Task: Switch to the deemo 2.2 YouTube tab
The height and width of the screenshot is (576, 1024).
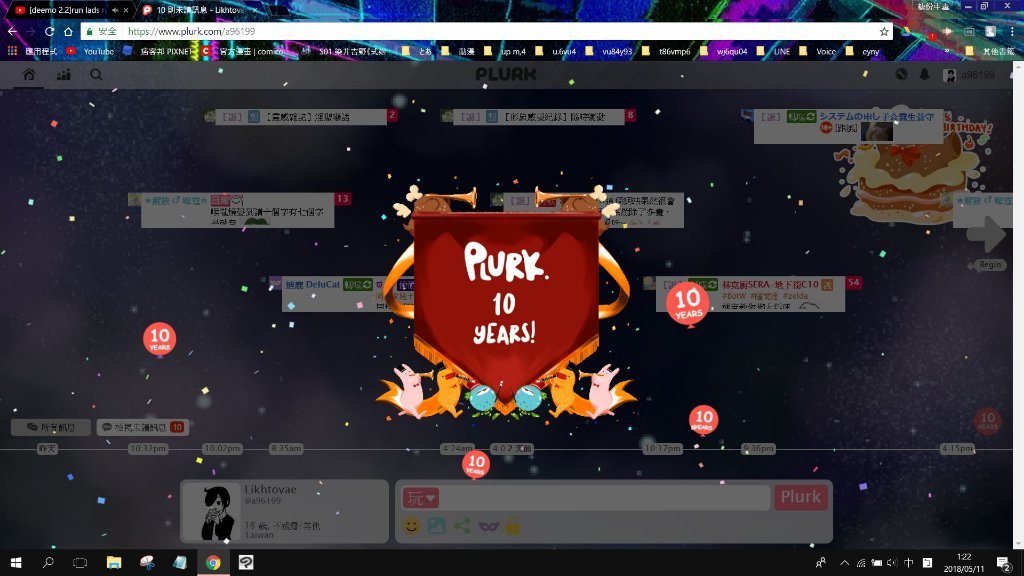Action: (65, 10)
